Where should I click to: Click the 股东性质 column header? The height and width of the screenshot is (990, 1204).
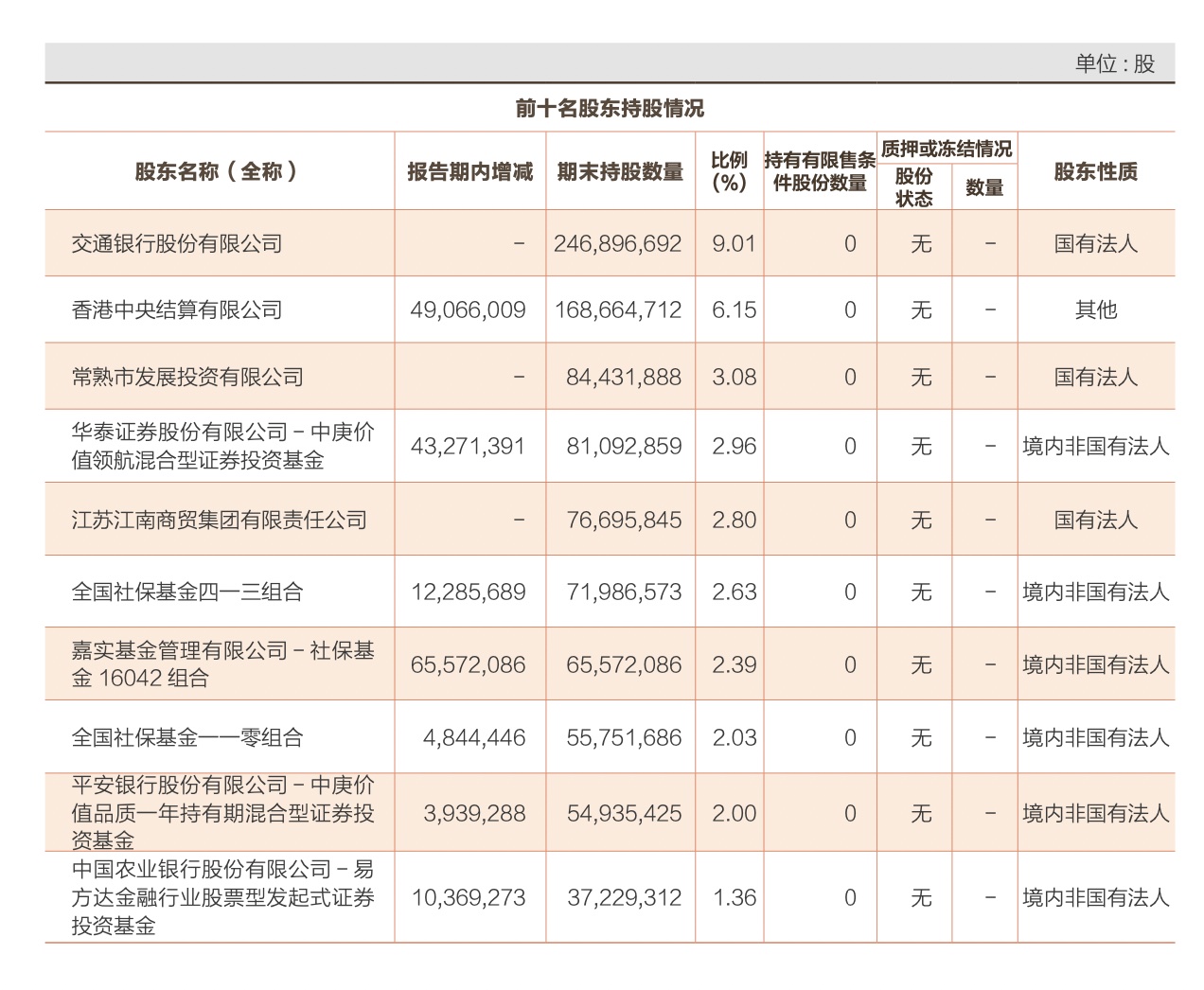click(x=1096, y=171)
